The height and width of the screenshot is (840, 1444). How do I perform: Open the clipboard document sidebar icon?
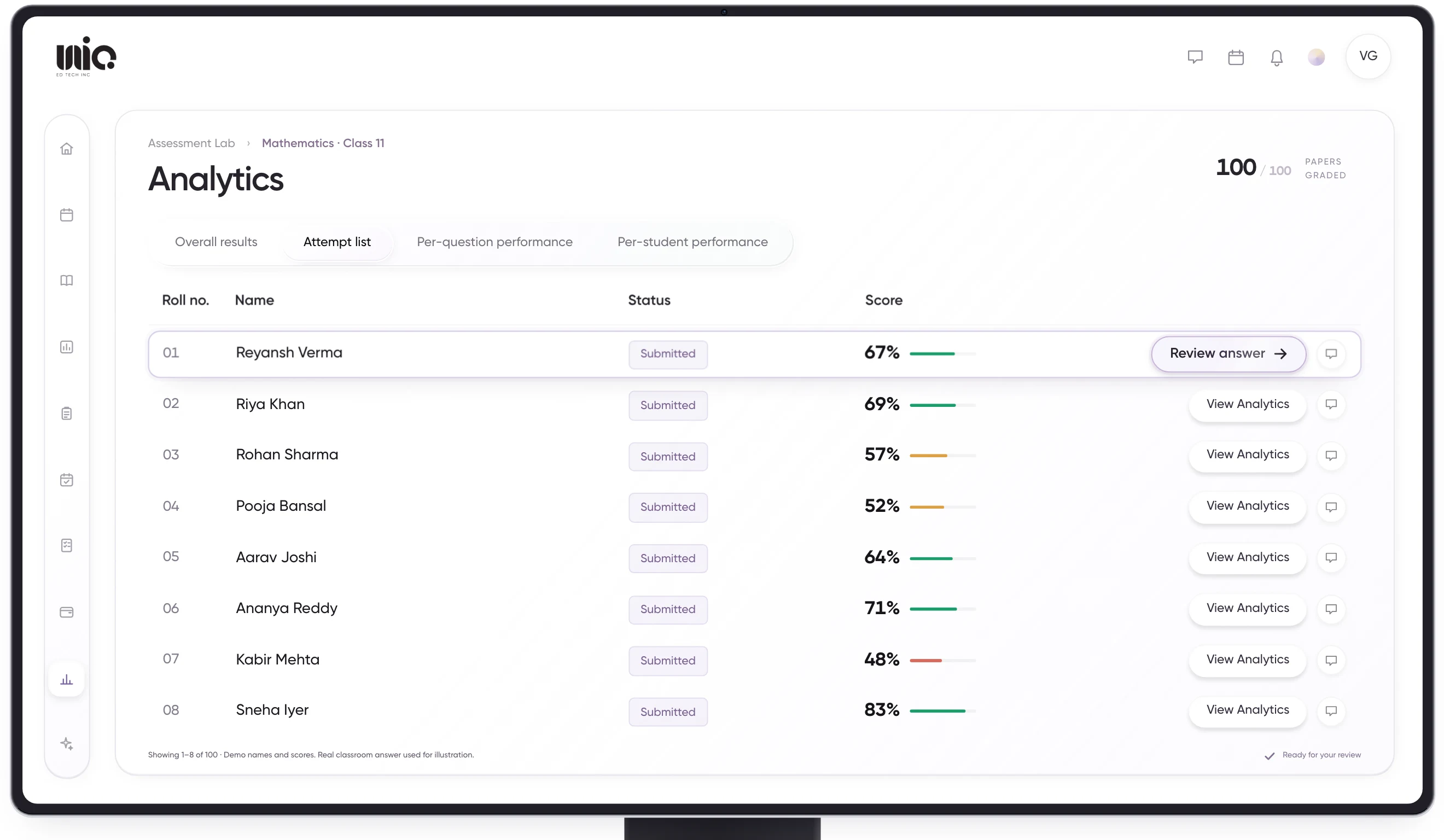[x=67, y=413]
